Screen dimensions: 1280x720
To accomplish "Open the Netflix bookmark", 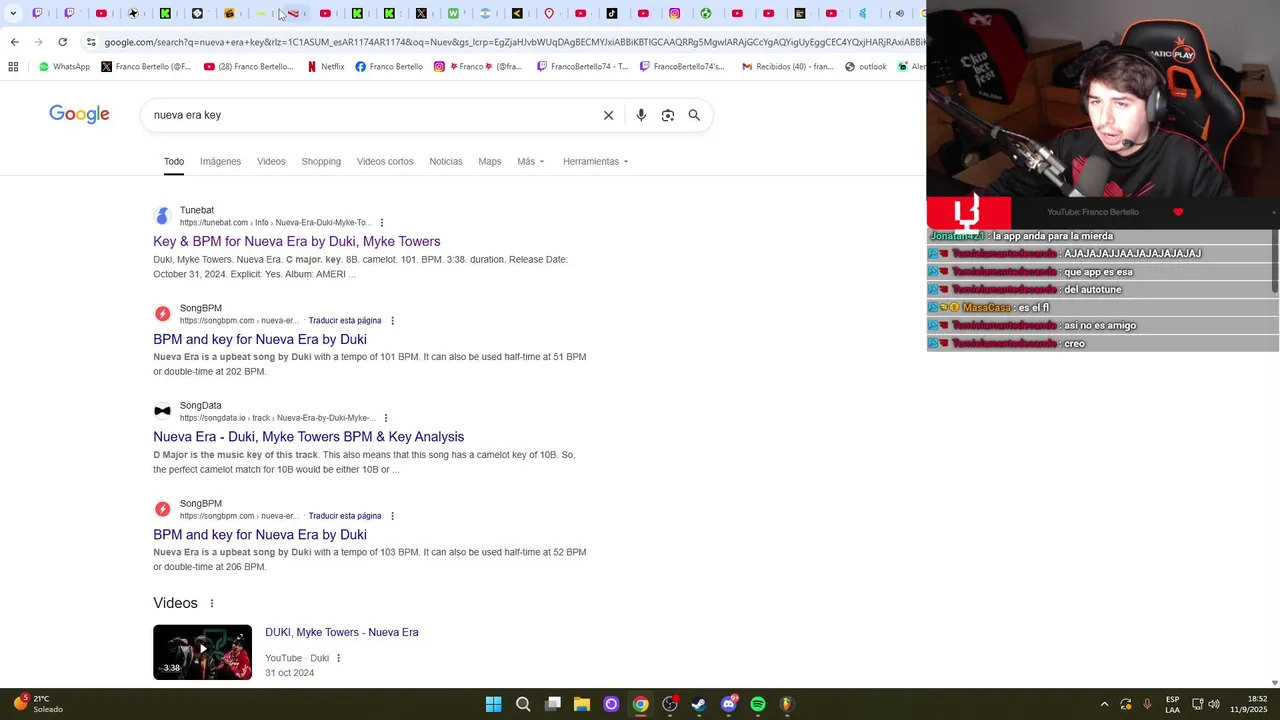I will pyautogui.click(x=326, y=67).
